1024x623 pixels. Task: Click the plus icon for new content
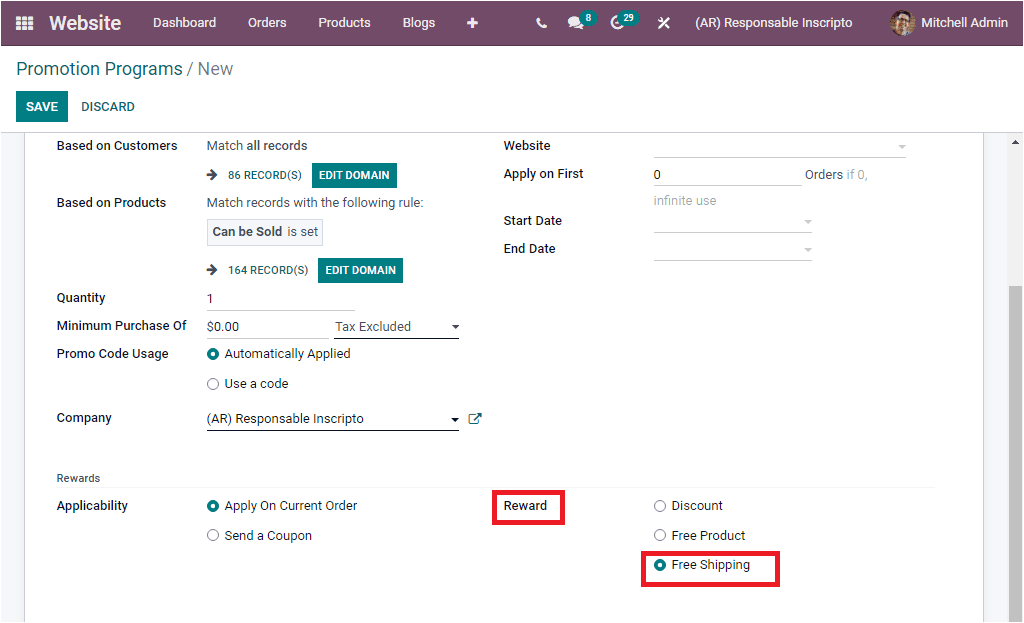(471, 22)
